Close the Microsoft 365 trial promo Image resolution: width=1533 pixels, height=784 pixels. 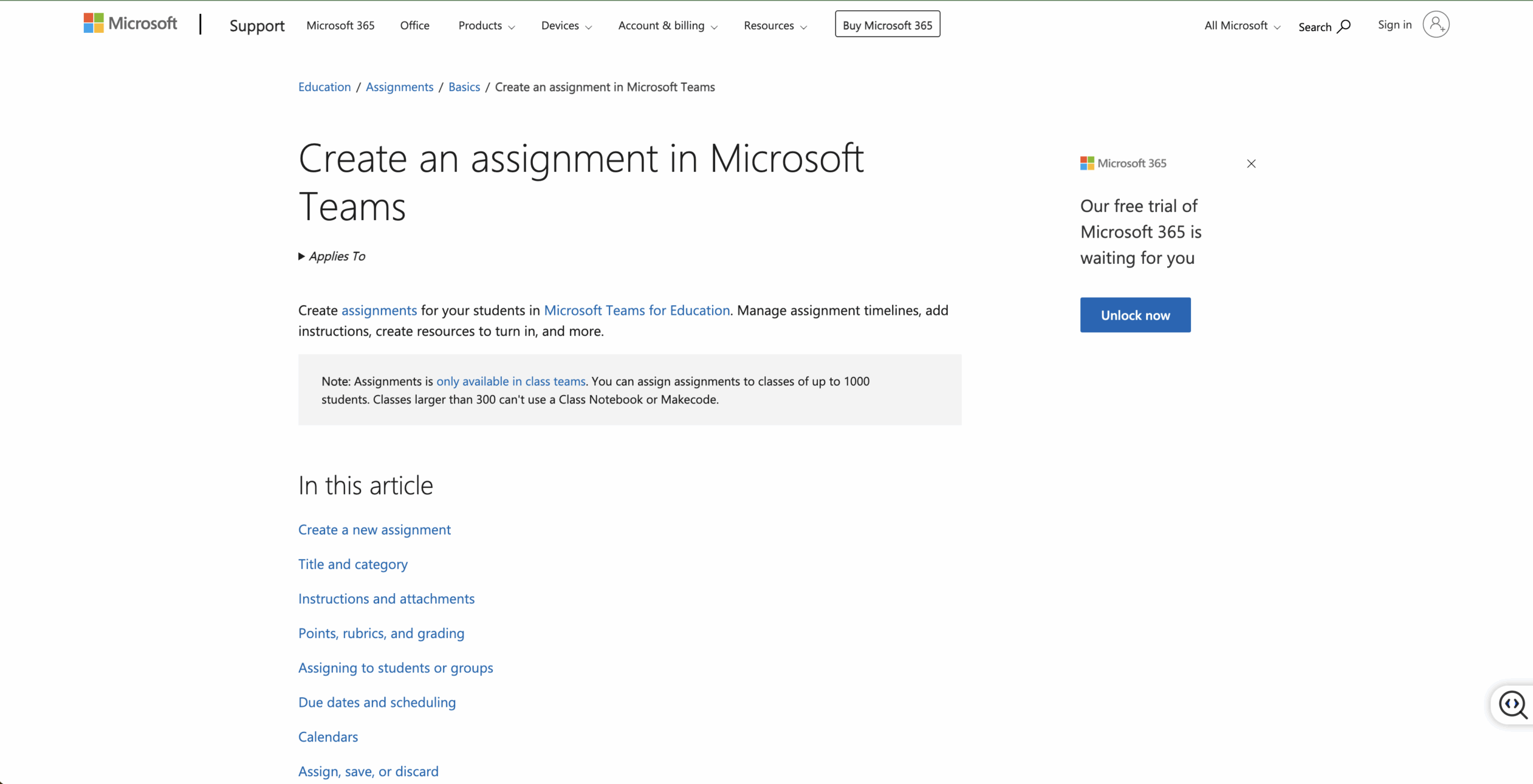(1251, 163)
